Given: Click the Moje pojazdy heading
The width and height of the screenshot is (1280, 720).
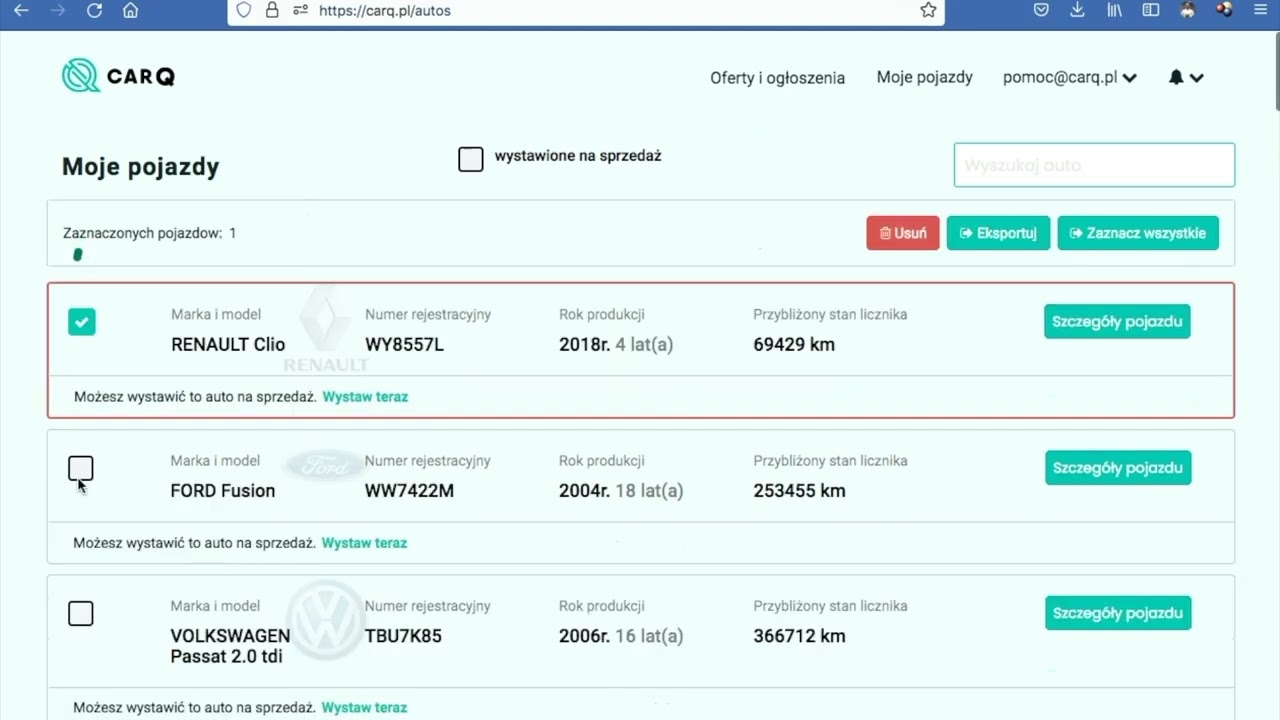Looking at the screenshot, I should pos(140,167).
